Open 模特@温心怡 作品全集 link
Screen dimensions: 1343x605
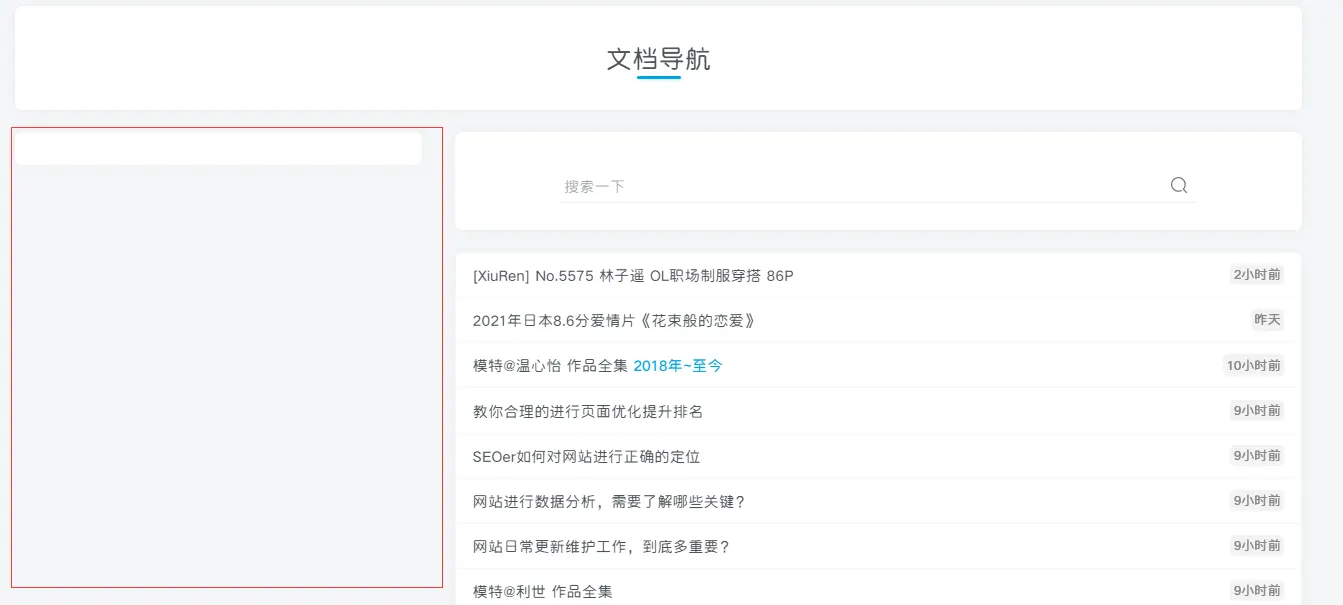click(x=550, y=366)
